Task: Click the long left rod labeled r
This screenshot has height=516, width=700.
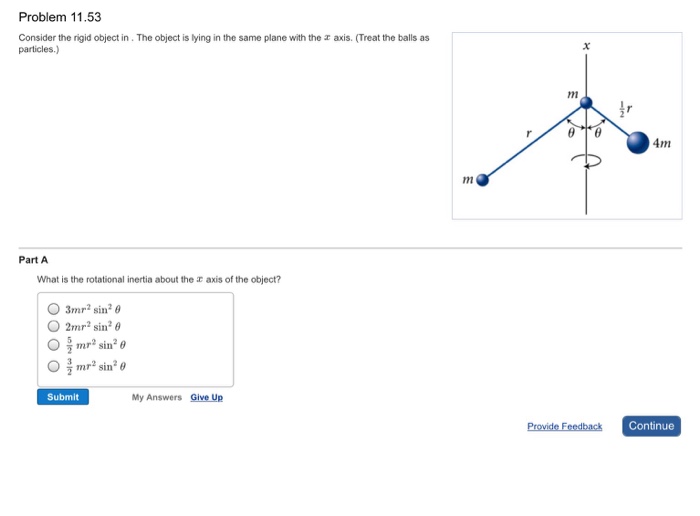Action: pyautogui.click(x=535, y=141)
